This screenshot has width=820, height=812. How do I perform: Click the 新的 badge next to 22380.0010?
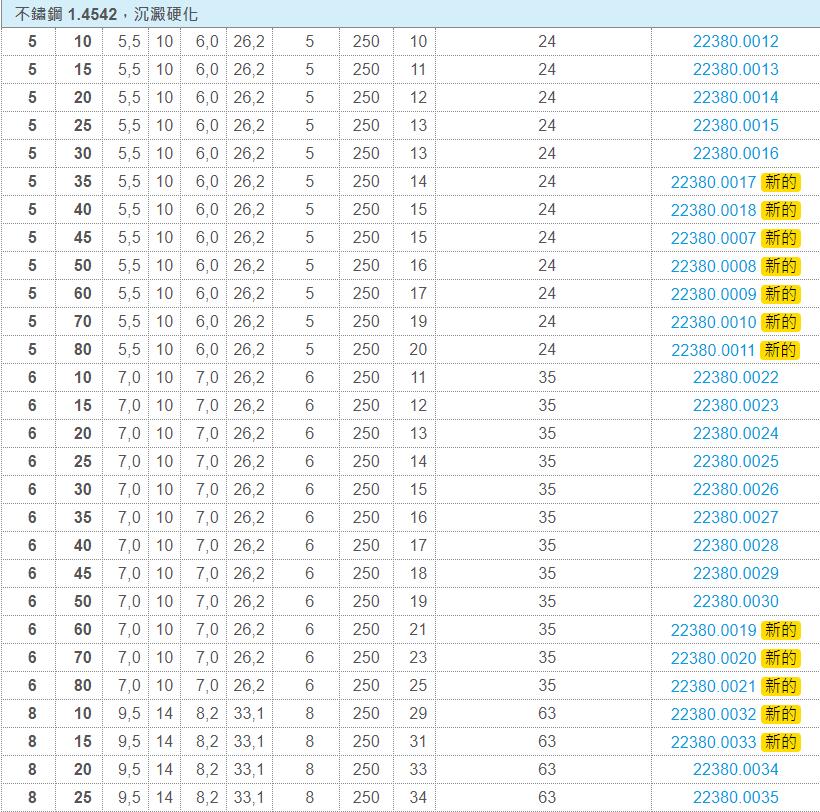coord(780,322)
